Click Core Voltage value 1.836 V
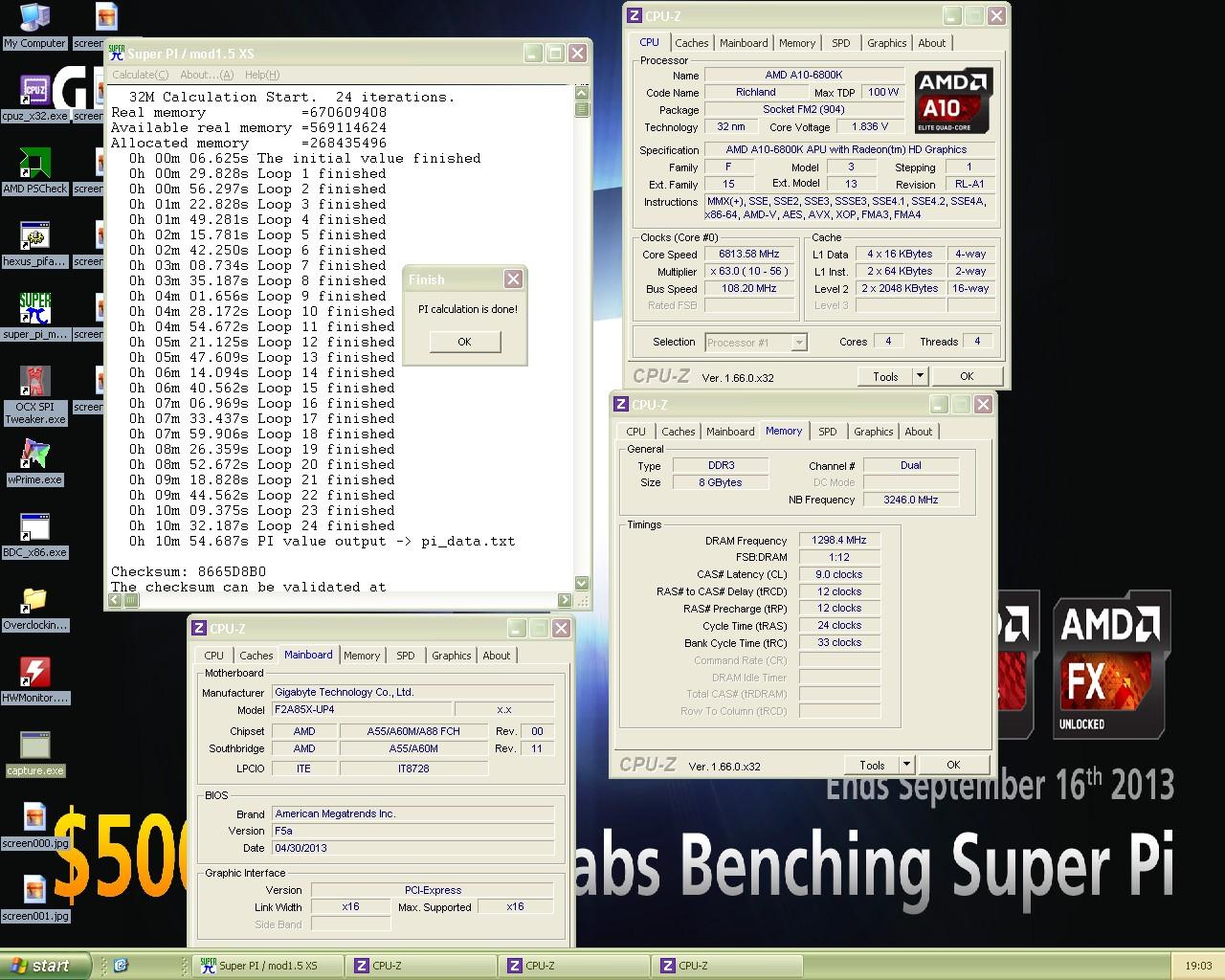Viewport: 1225px width, 980px height. click(x=870, y=126)
